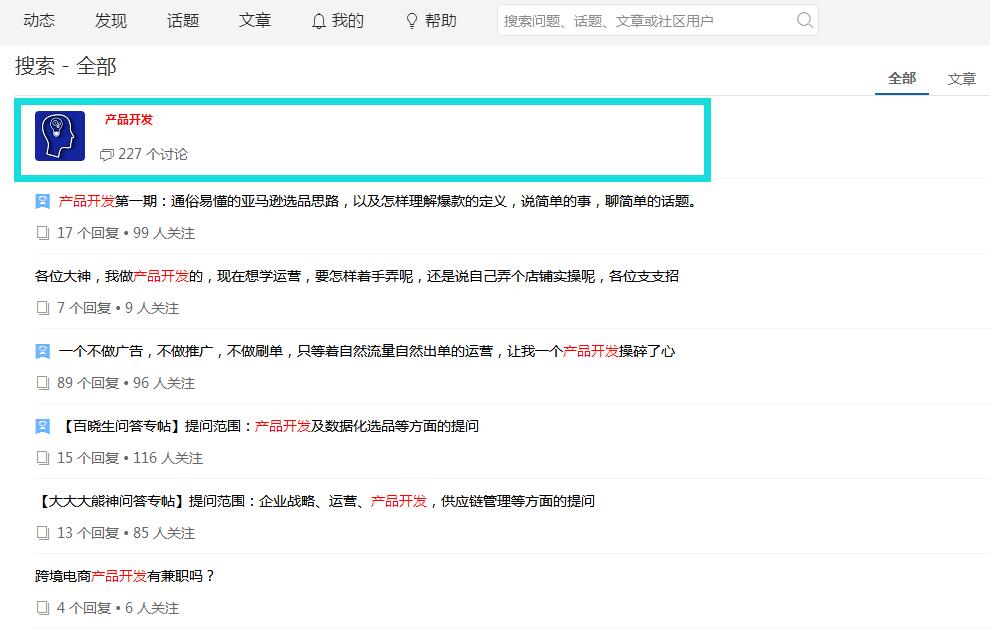Click the badge icon before 产品开发第一期
The width and height of the screenshot is (990, 630).
coord(42,201)
